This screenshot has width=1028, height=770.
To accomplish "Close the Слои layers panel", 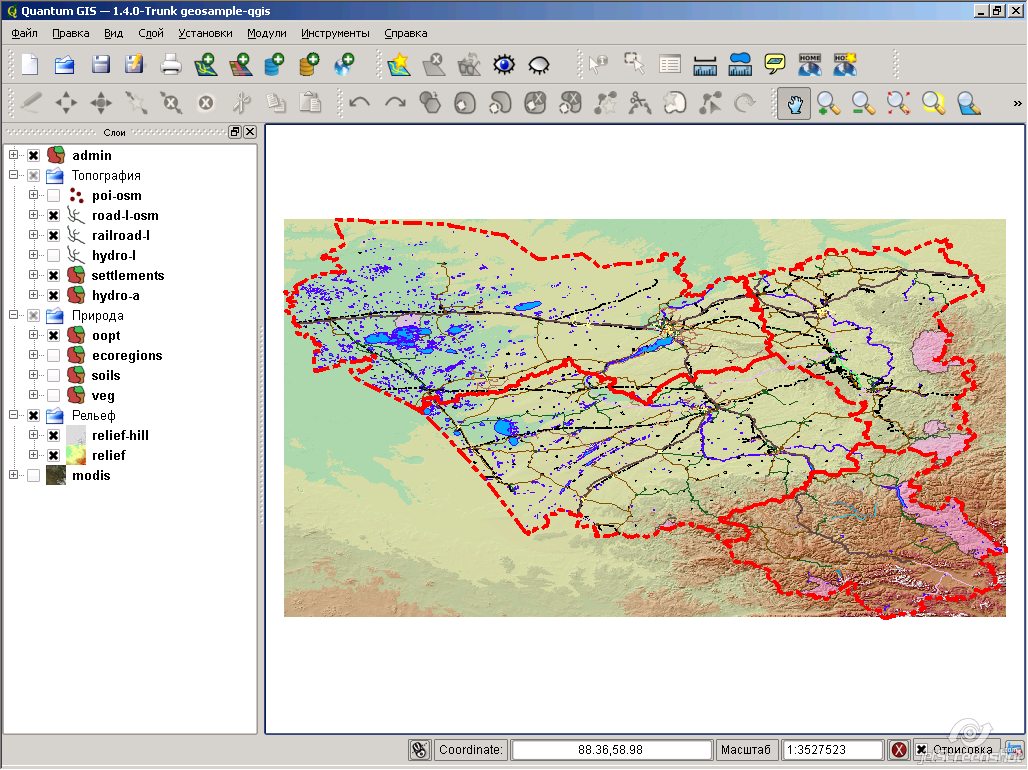I will point(250,132).
